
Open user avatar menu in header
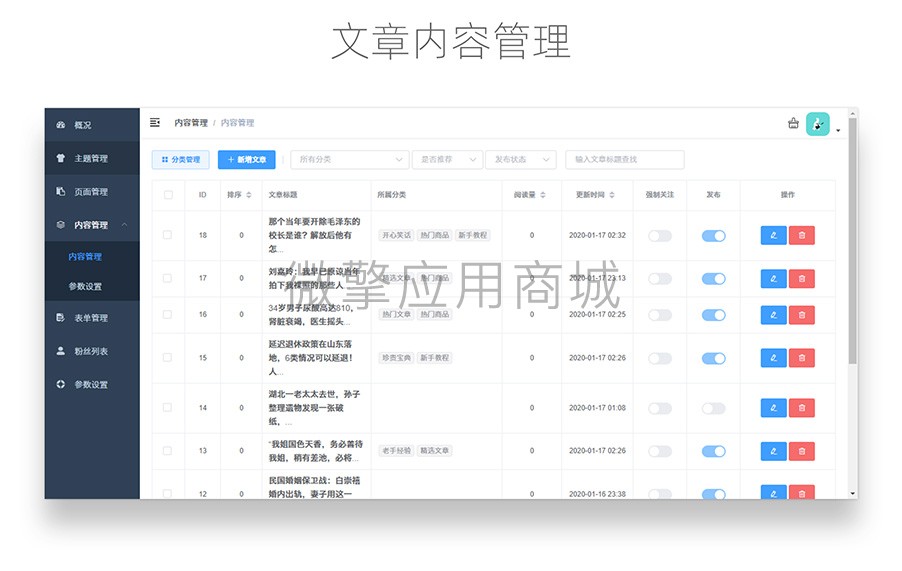818,124
